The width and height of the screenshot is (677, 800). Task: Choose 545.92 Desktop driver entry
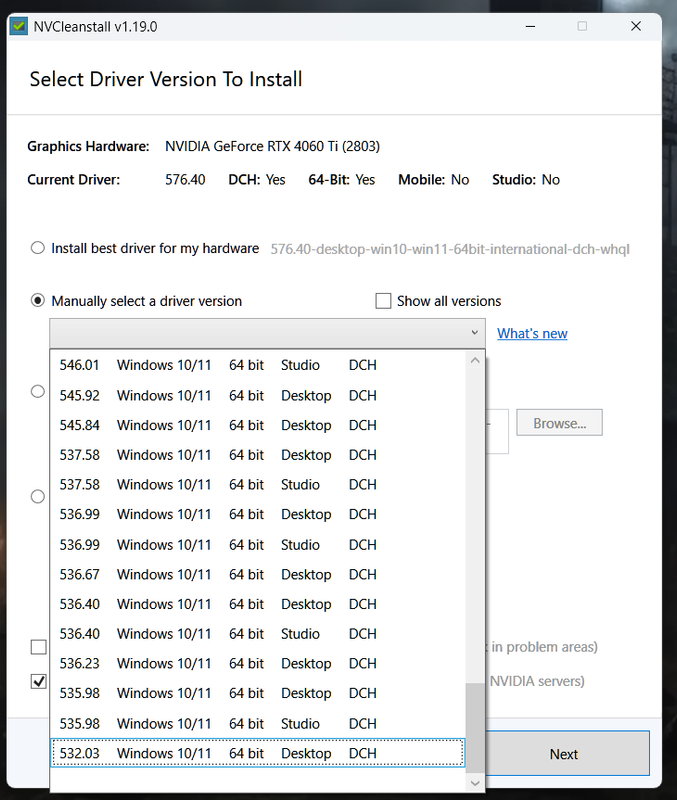tap(258, 395)
